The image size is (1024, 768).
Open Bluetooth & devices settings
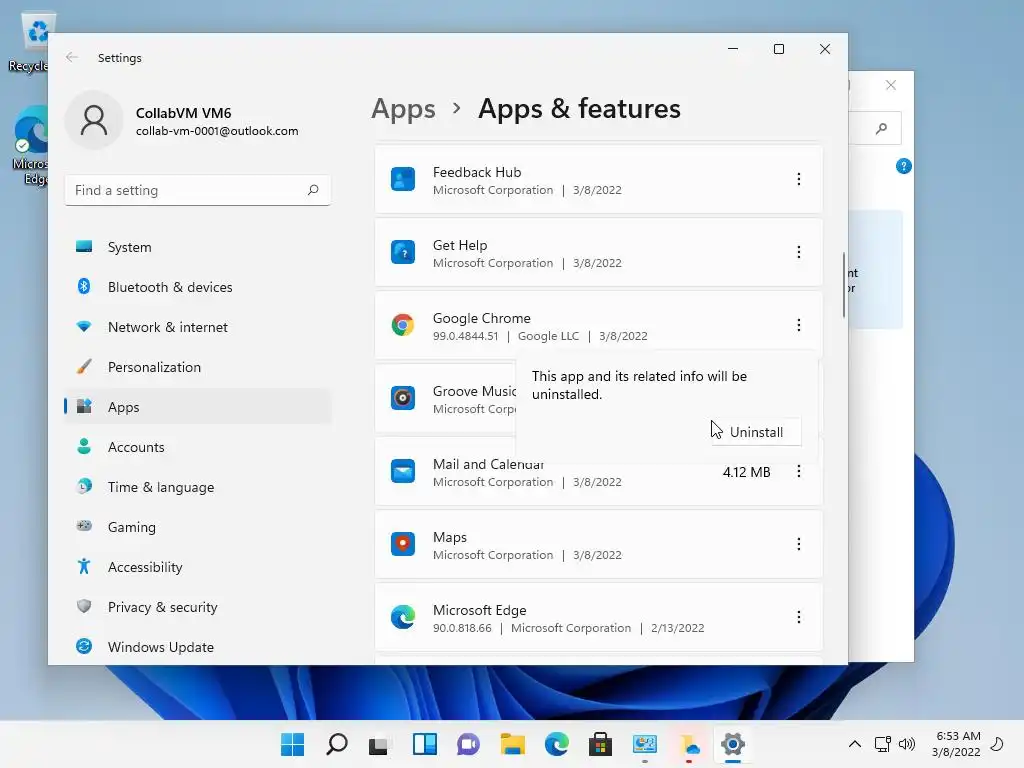tap(198, 287)
